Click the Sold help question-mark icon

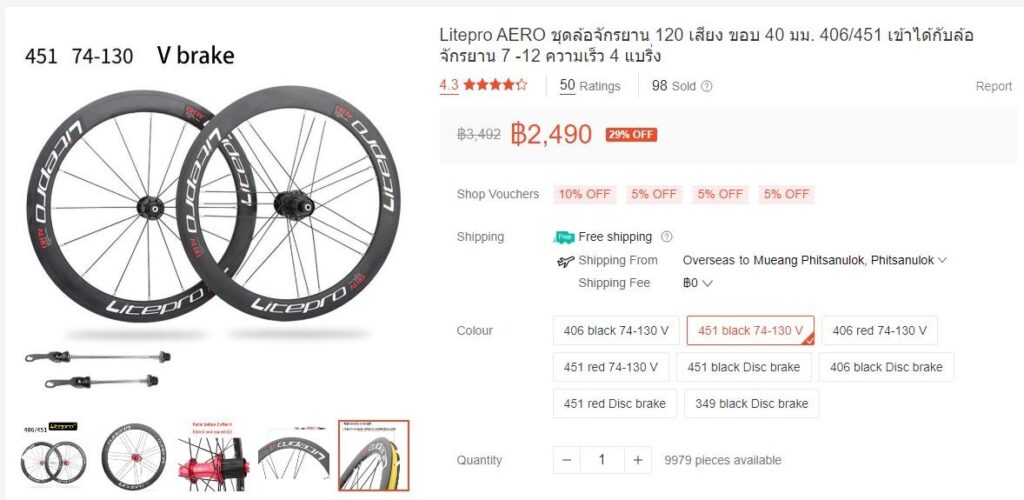[707, 86]
